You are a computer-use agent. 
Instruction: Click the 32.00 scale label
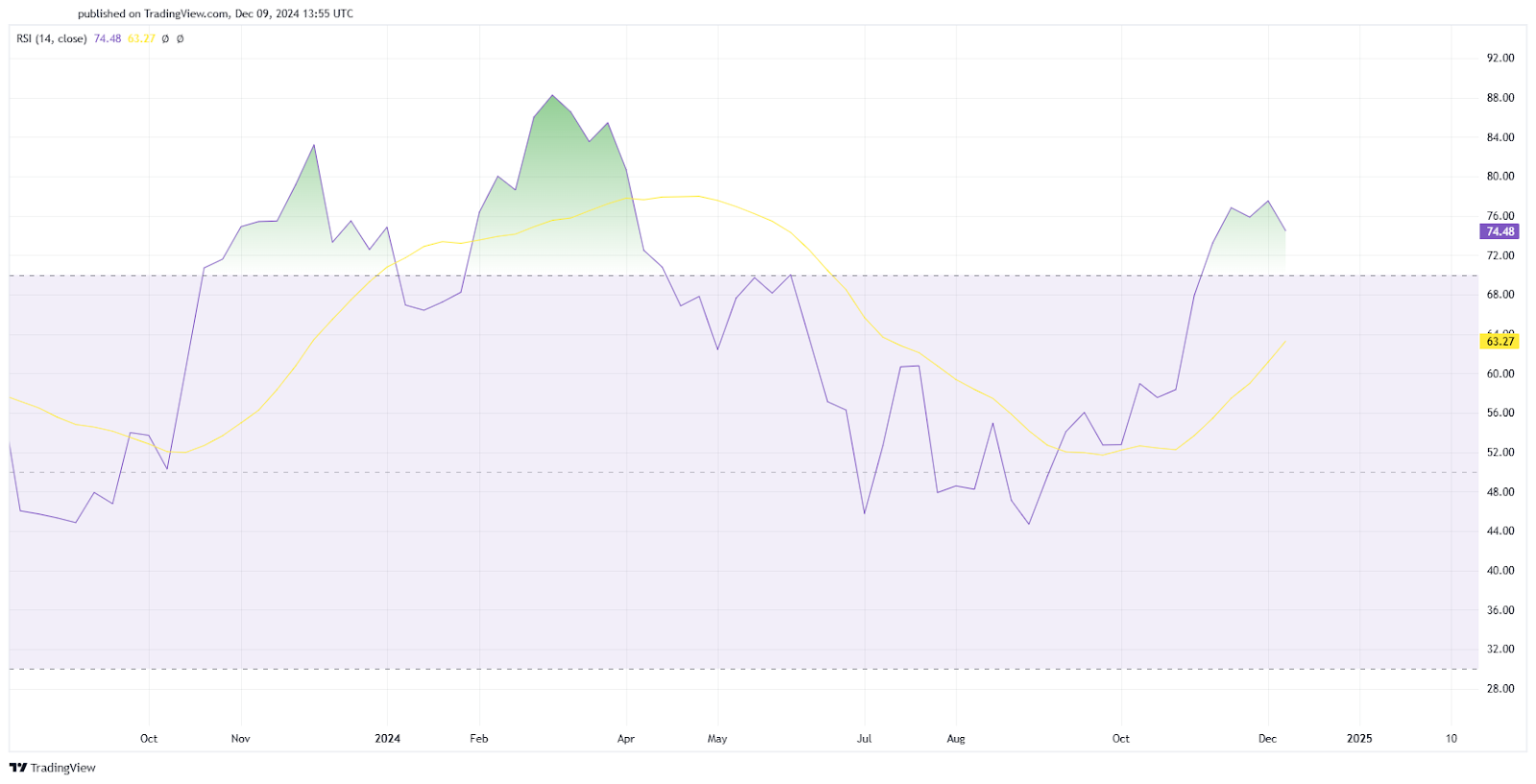point(1500,649)
